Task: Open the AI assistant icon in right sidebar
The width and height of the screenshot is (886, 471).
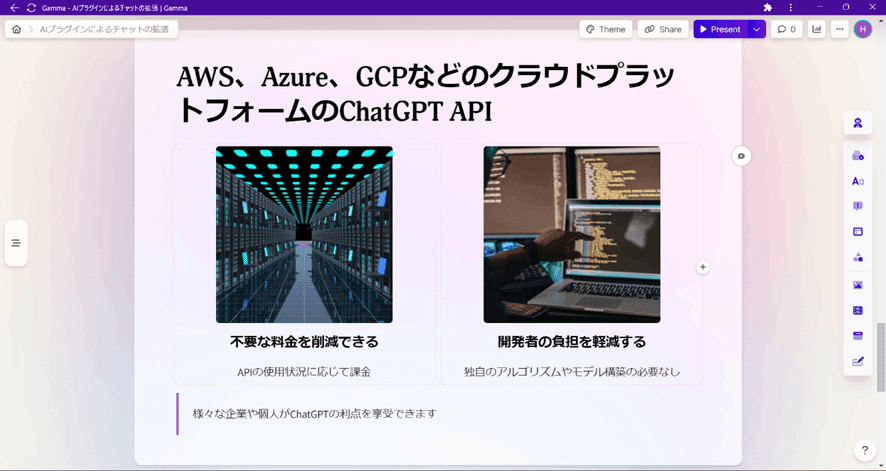Action: pyautogui.click(x=857, y=123)
